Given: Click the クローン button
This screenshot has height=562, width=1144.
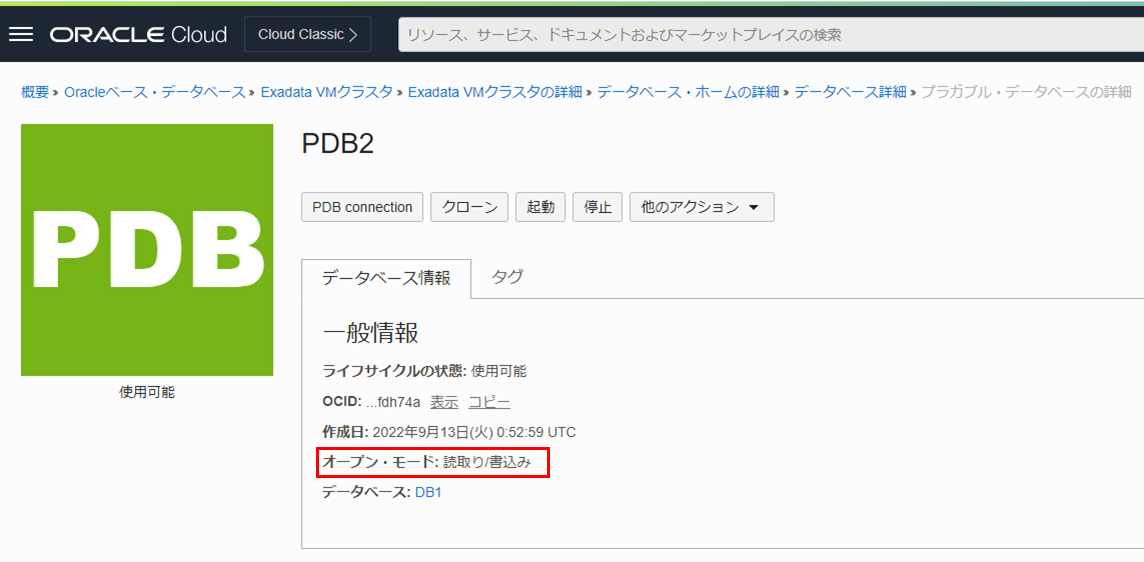Looking at the screenshot, I should coord(469,207).
